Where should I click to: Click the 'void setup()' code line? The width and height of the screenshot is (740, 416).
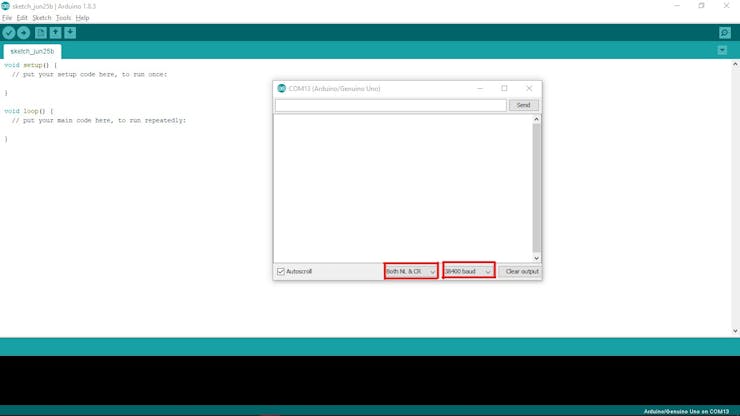(x=30, y=65)
